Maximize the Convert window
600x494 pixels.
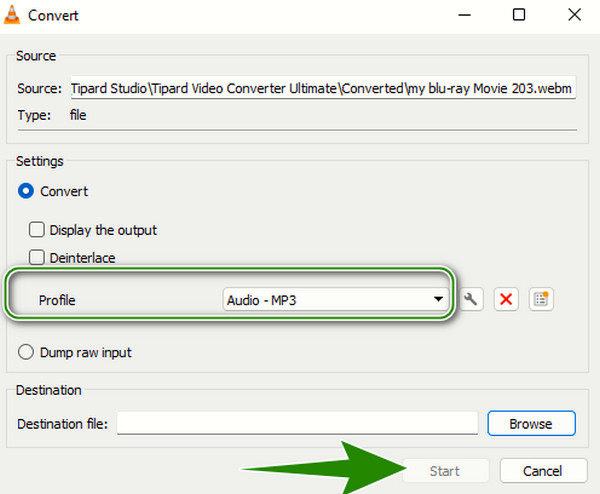519,15
